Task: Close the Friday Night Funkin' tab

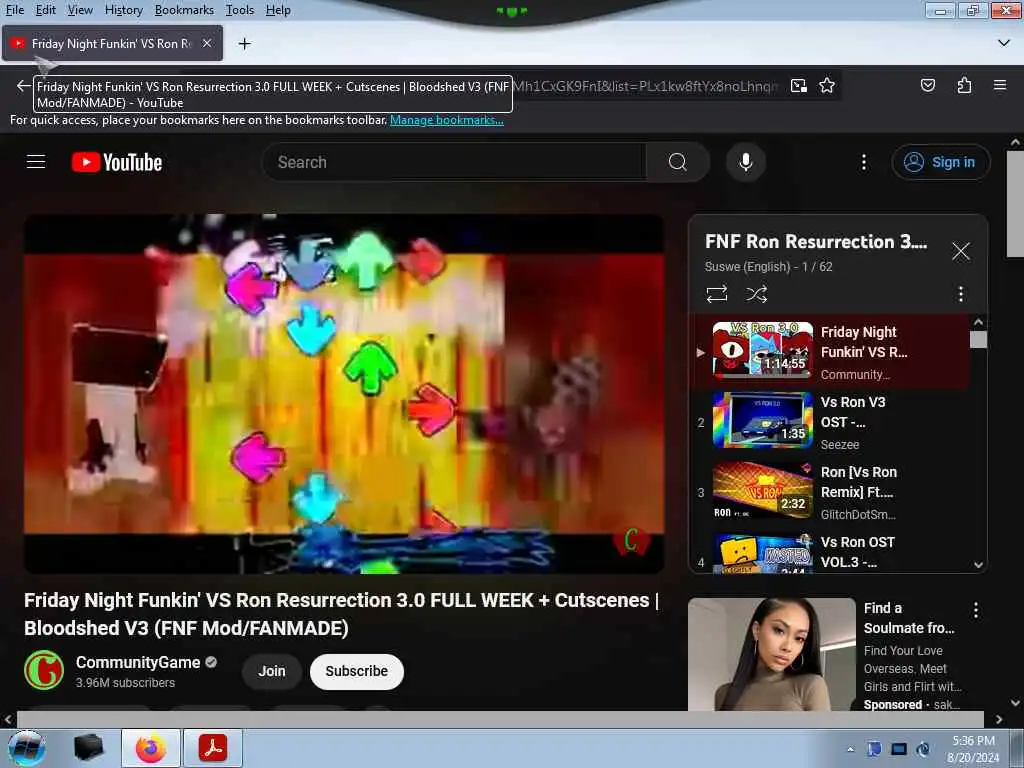Action: [x=206, y=43]
